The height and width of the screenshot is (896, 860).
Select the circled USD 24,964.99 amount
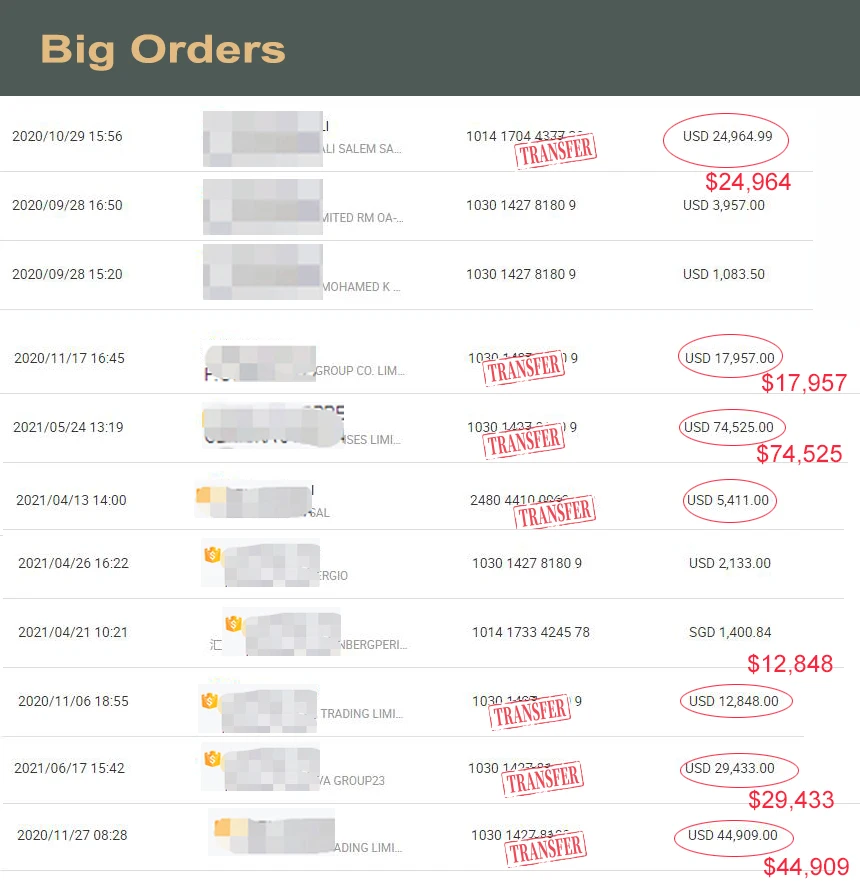click(x=727, y=136)
